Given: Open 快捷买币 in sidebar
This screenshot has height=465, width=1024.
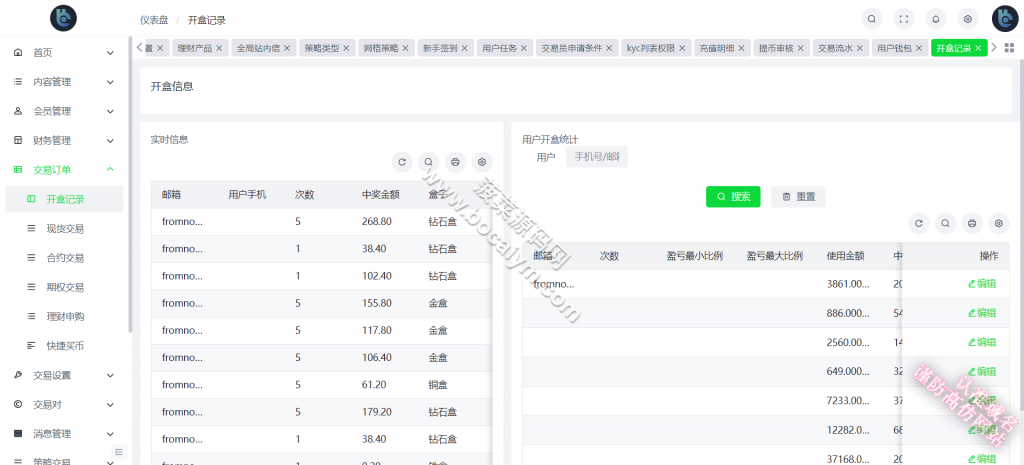Looking at the screenshot, I should point(64,345).
